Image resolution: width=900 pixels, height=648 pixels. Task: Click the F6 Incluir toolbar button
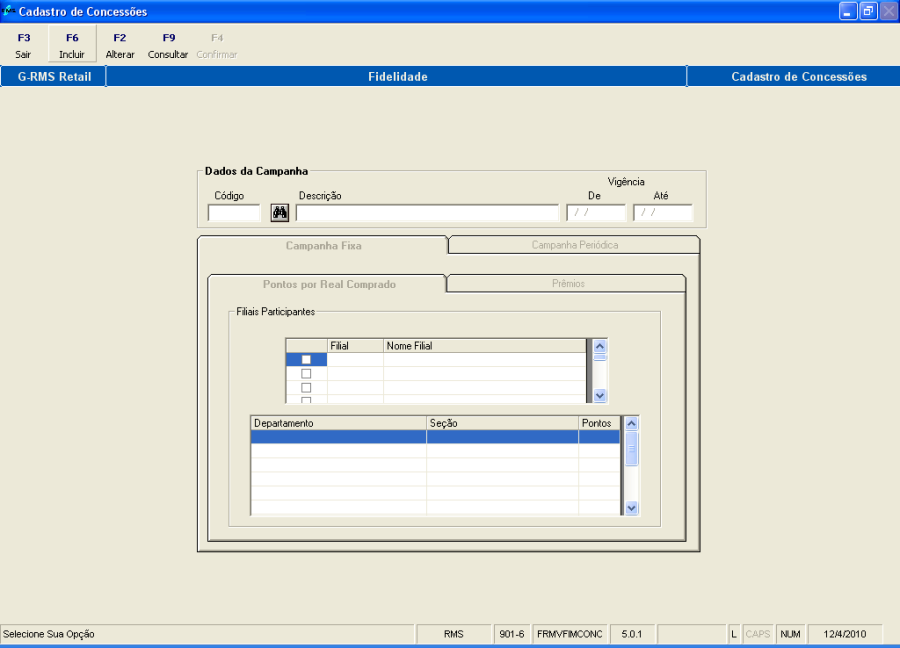coord(72,45)
